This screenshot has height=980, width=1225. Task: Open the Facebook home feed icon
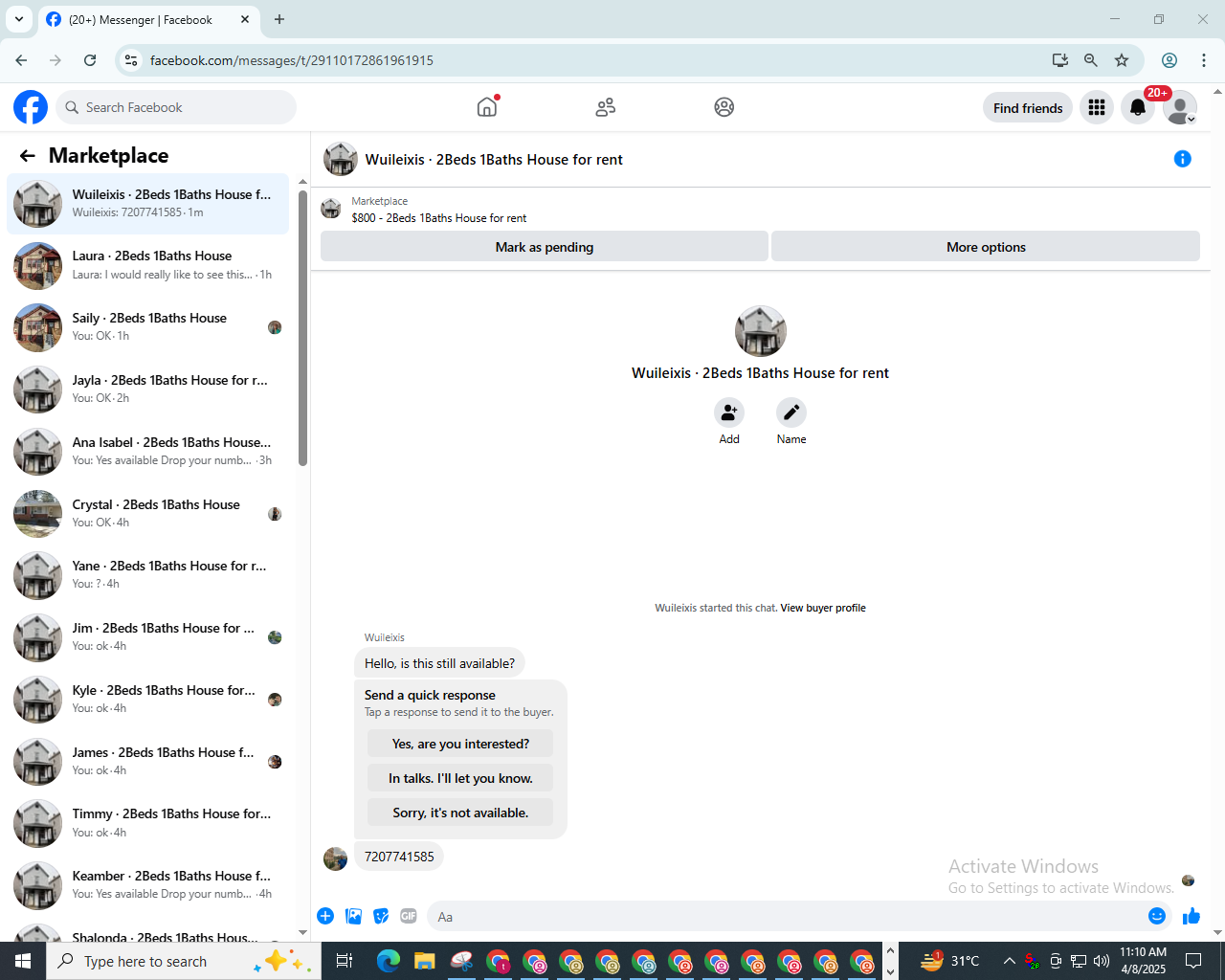click(x=487, y=107)
